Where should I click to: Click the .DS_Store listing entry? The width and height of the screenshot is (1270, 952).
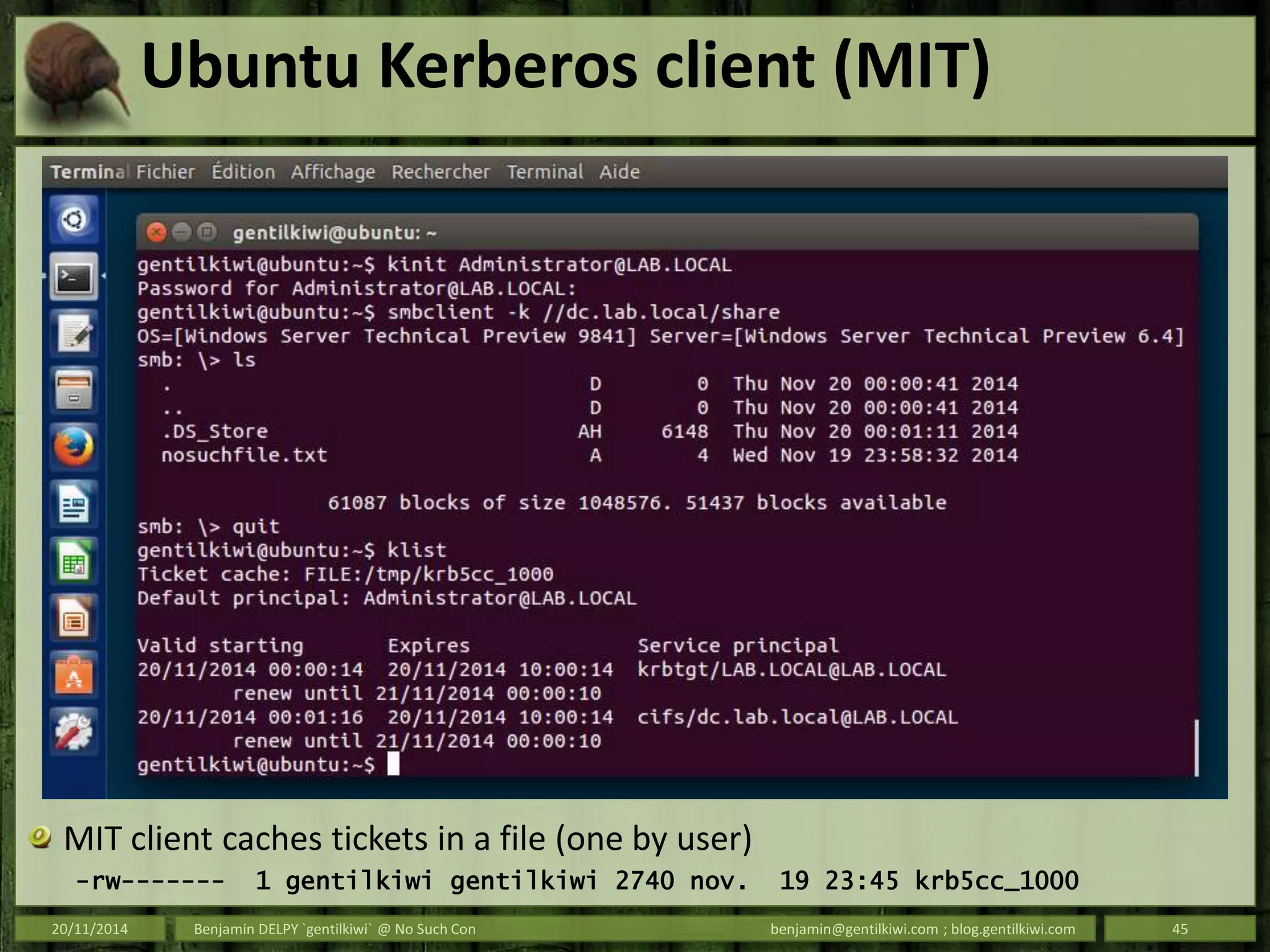[x=215, y=431]
